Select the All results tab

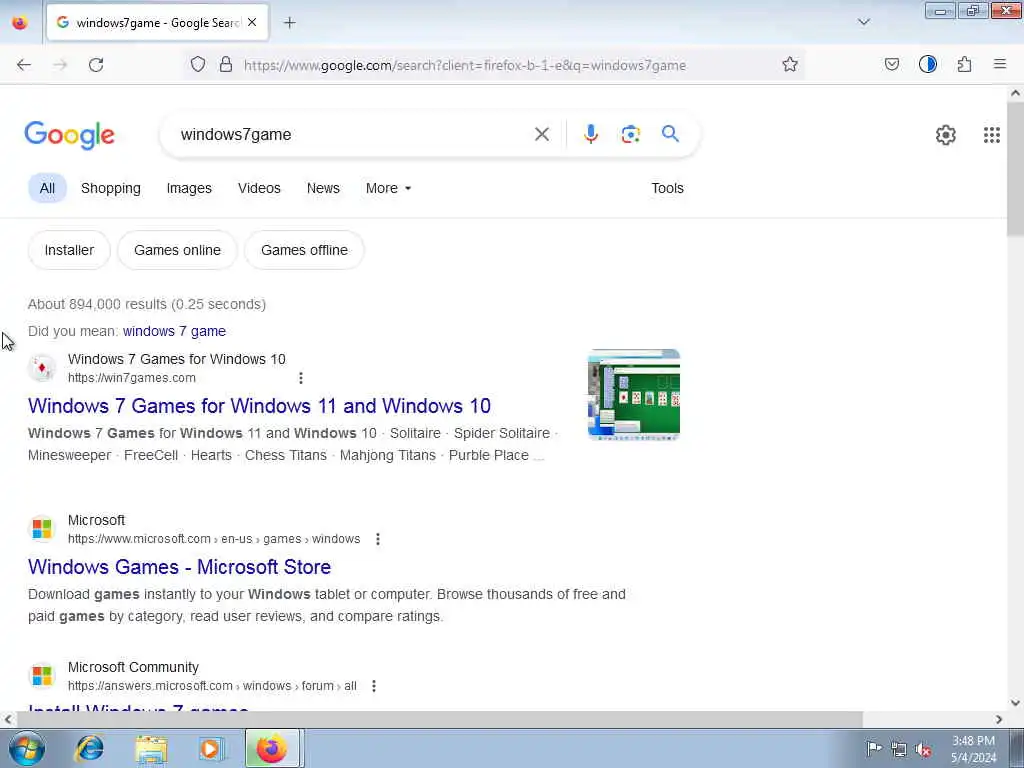47,188
